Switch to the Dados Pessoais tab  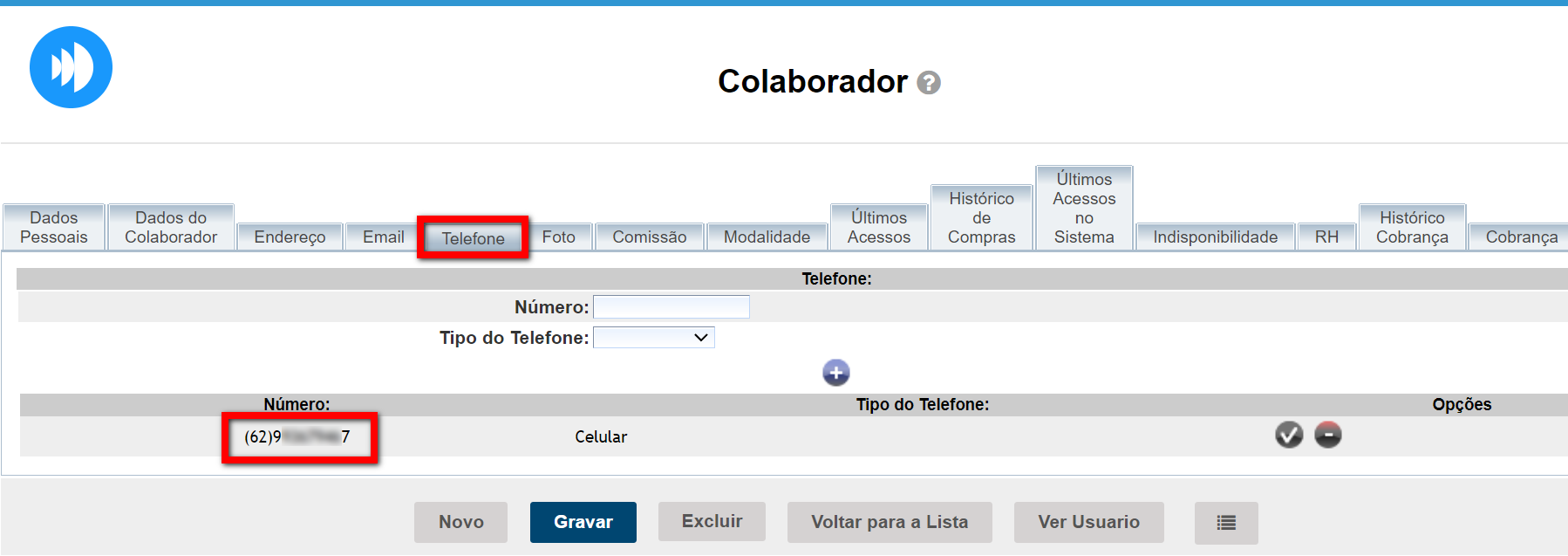point(54,228)
